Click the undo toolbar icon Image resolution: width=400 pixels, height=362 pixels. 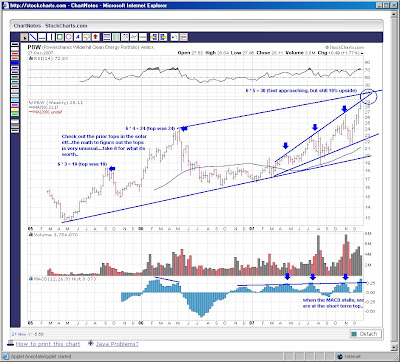pyautogui.click(x=174, y=37)
